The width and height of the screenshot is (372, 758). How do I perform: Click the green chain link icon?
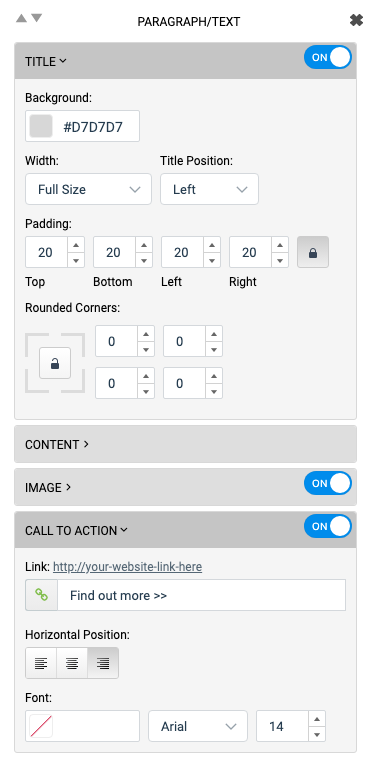(x=42, y=595)
